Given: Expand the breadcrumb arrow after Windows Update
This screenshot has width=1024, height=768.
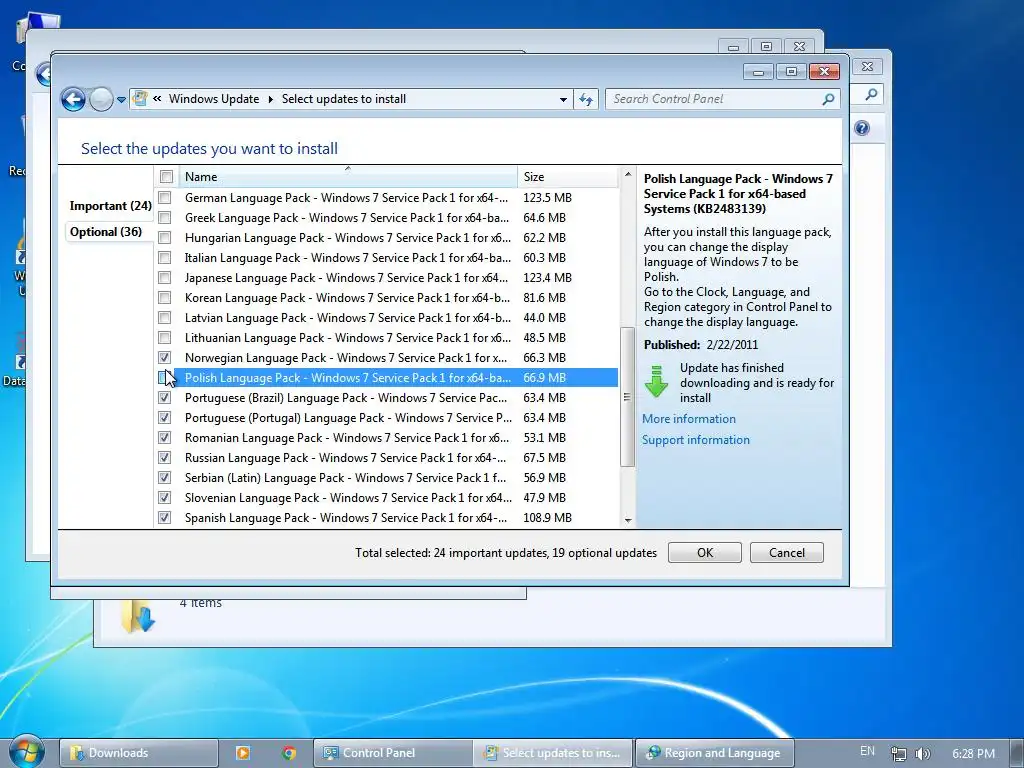Looking at the screenshot, I should click(270, 99).
